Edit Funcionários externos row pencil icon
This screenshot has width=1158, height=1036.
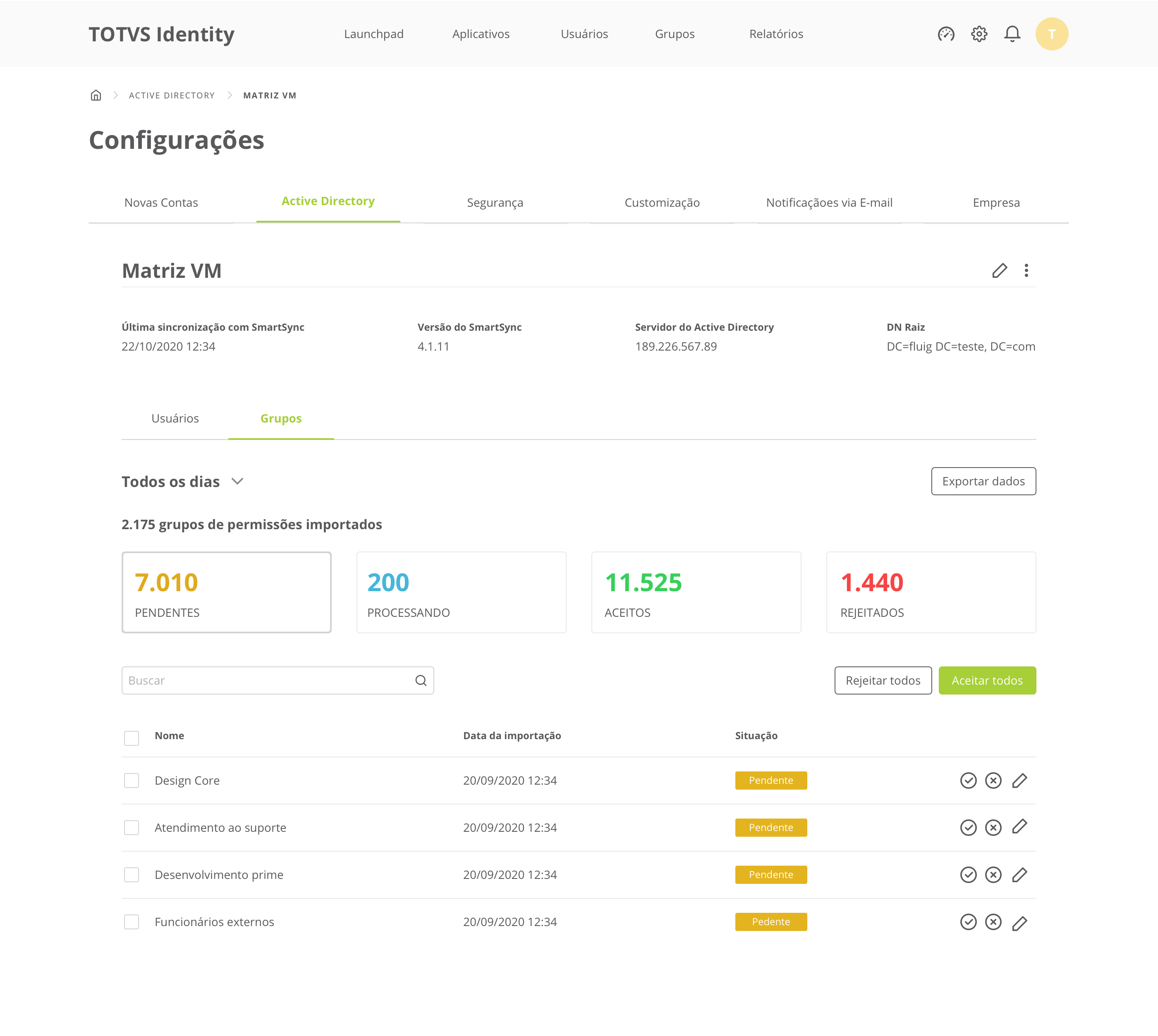[1019, 923]
